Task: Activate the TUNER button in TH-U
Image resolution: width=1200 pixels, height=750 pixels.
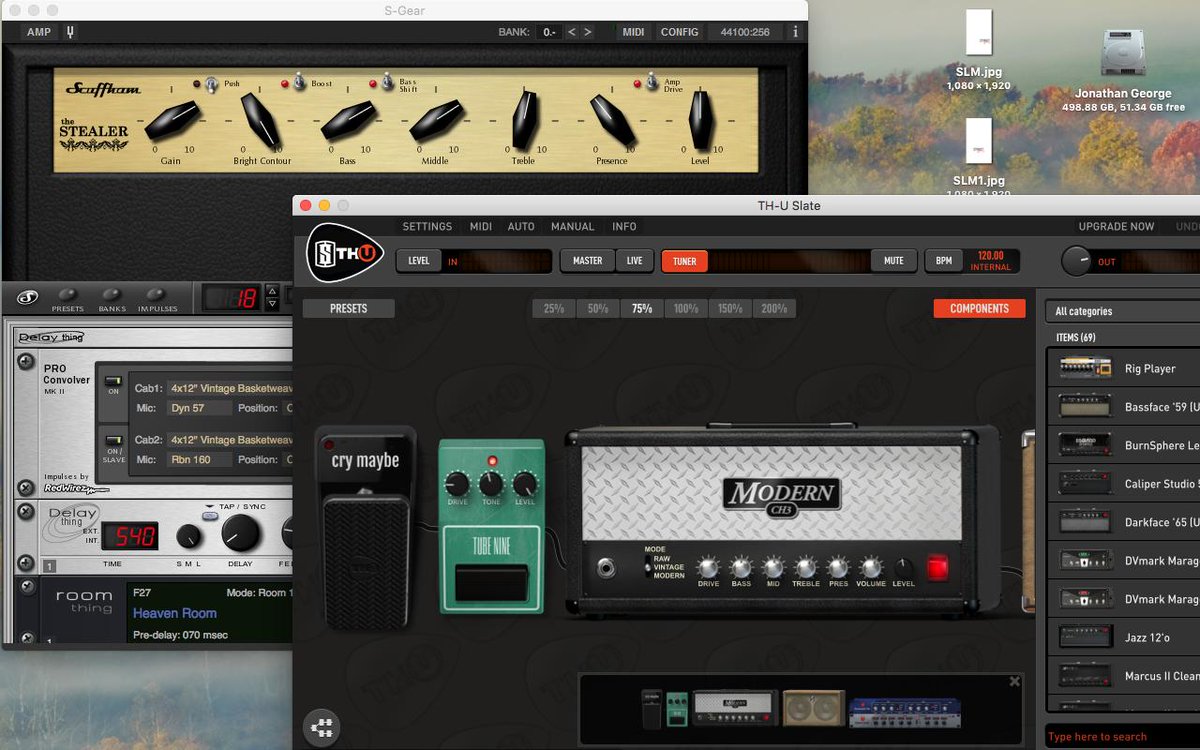Action: pyautogui.click(x=685, y=261)
